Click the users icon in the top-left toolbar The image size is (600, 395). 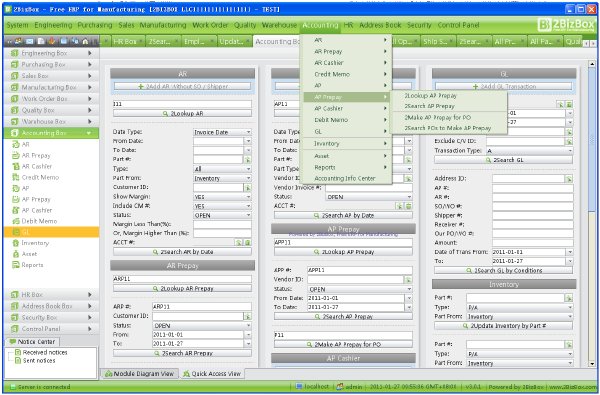tap(18, 41)
